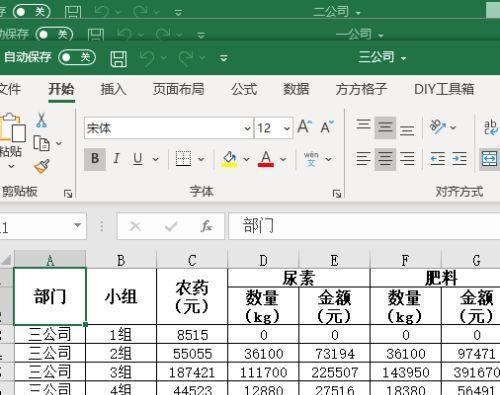This screenshot has width=500, height=395.
Task: Open the font size 12 dropdown
Action: coord(287,128)
